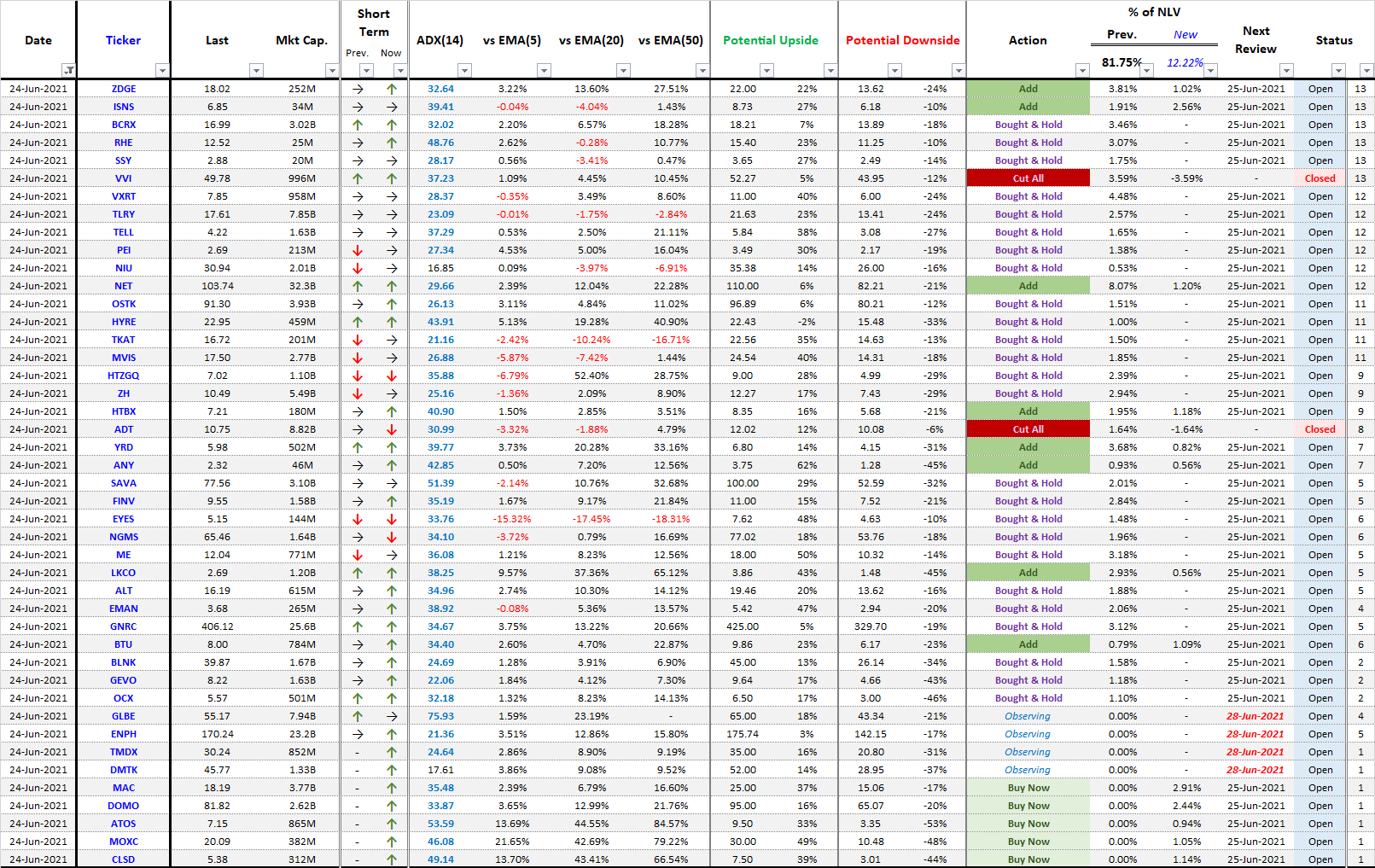Click sideways arrow in ISNS Now column
Image resolution: width=1375 pixels, height=868 pixels.
(x=392, y=107)
